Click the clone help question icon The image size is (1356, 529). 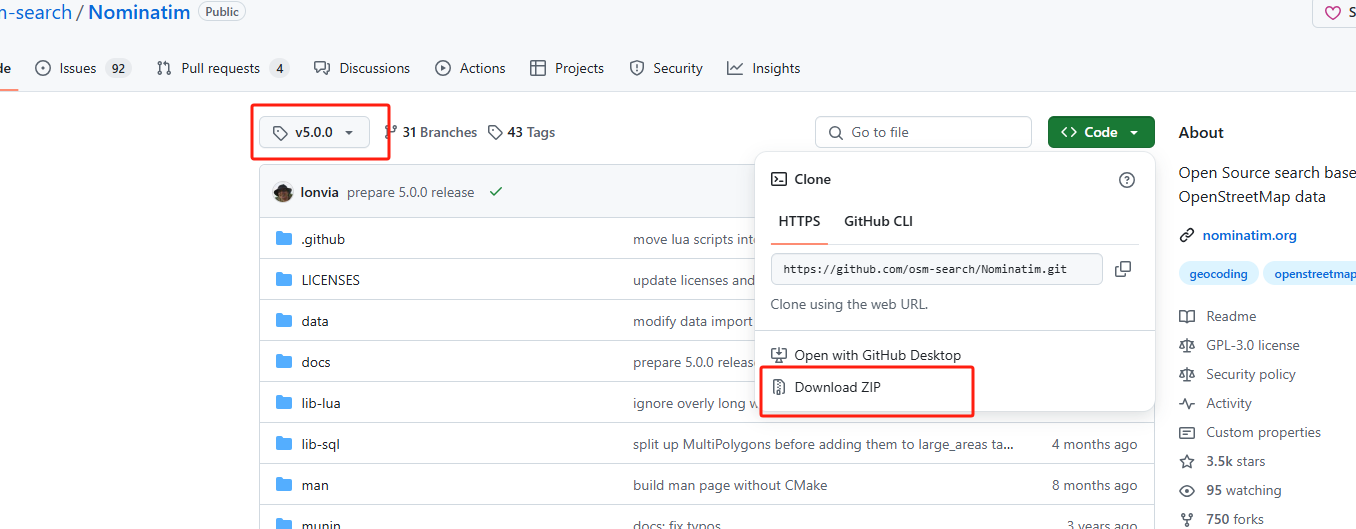click(x=1127, y=180)
